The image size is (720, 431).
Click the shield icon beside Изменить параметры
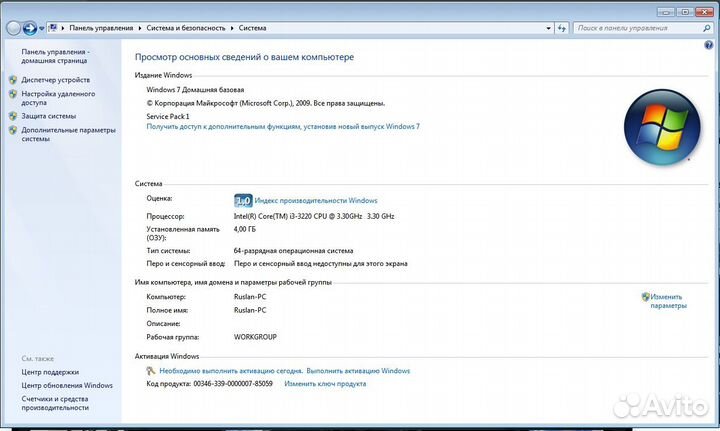(646, 297)
